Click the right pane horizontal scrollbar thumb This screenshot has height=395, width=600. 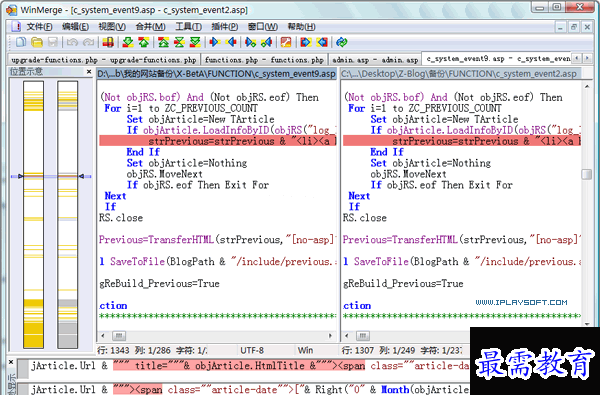tap(362, 336)
